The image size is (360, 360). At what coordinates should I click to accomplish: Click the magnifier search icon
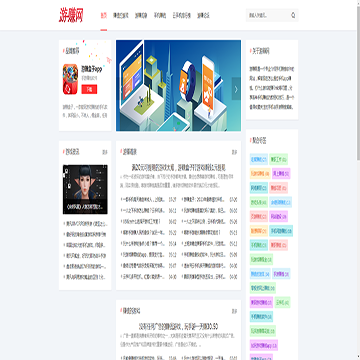click(x=293, y=15)
